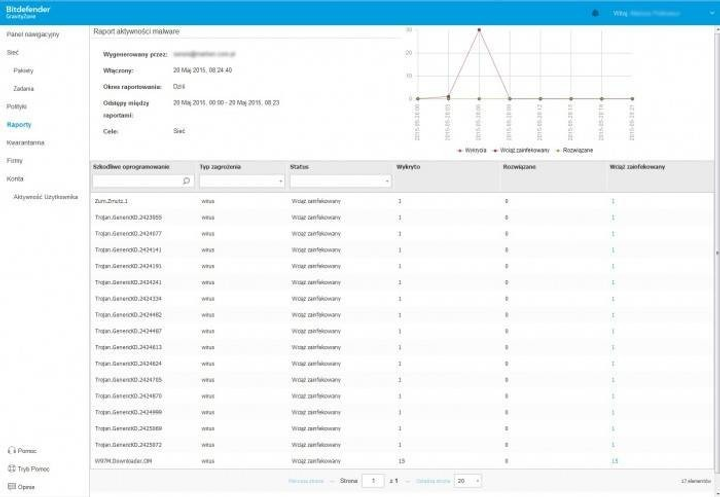Click the lifebuoy icon next to Tryb Pomoc
The image size is (720, 497).
pos(12,469)
